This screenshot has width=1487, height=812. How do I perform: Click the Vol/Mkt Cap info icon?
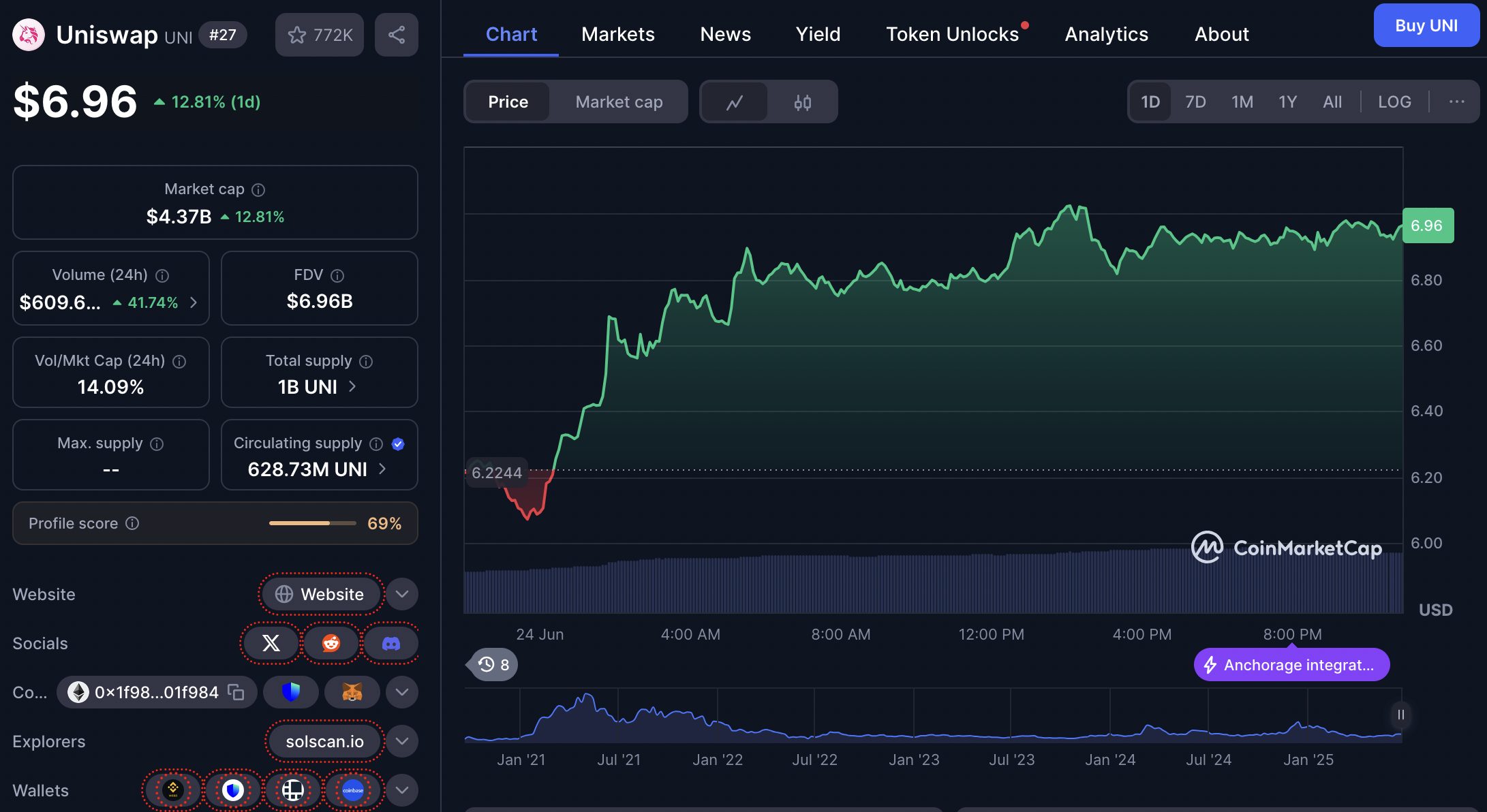click(x=179, y=361)
